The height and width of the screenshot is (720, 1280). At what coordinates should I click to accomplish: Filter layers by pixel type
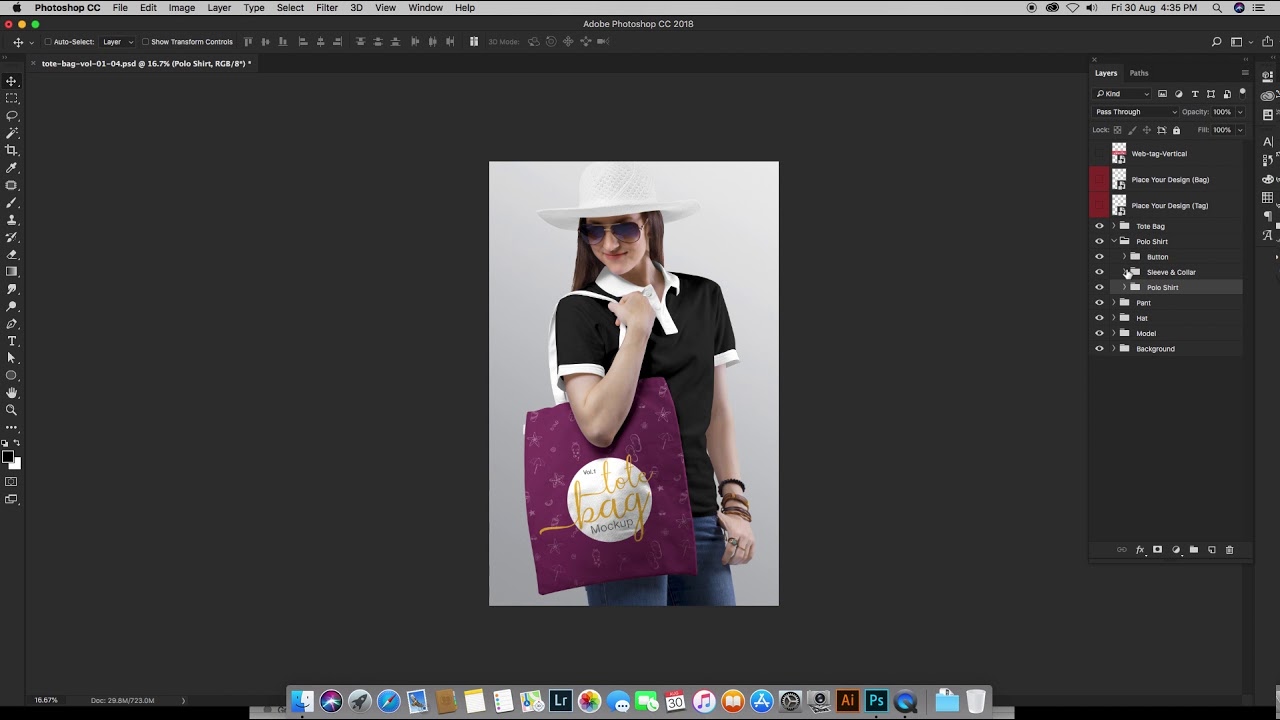pyautogui.click(x=1162, y=94)
